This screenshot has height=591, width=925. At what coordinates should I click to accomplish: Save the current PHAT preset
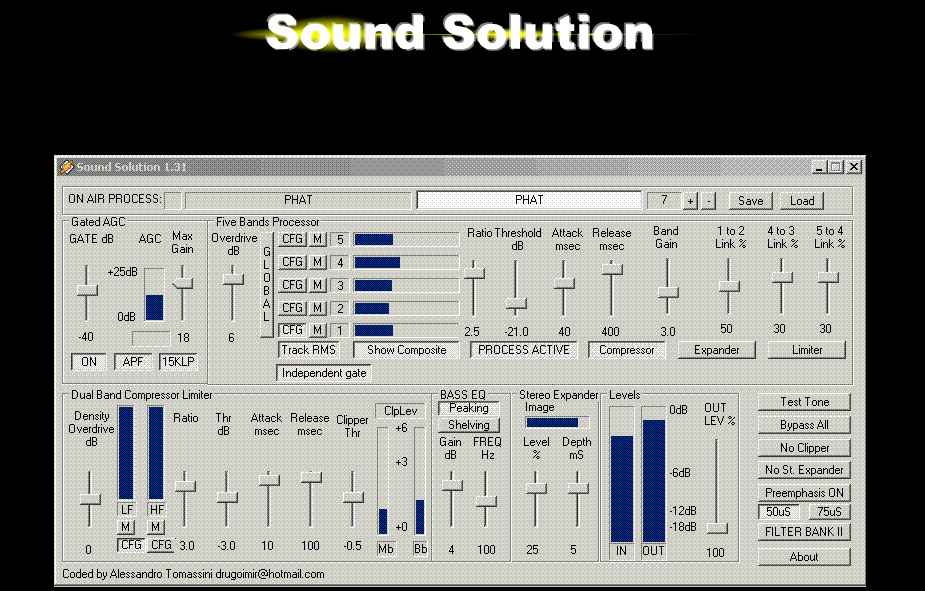(750, 199)
